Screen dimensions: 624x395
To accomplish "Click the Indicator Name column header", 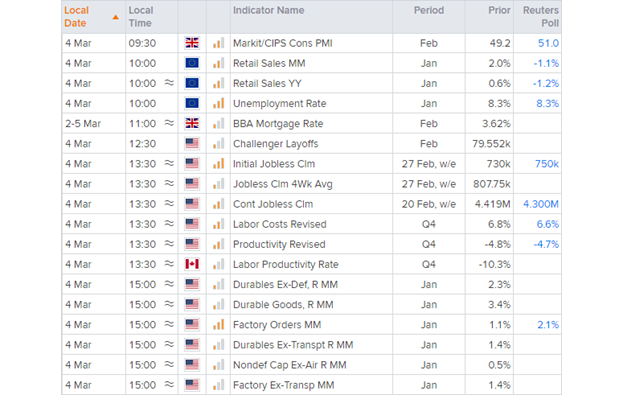I will tap(269, 10).
